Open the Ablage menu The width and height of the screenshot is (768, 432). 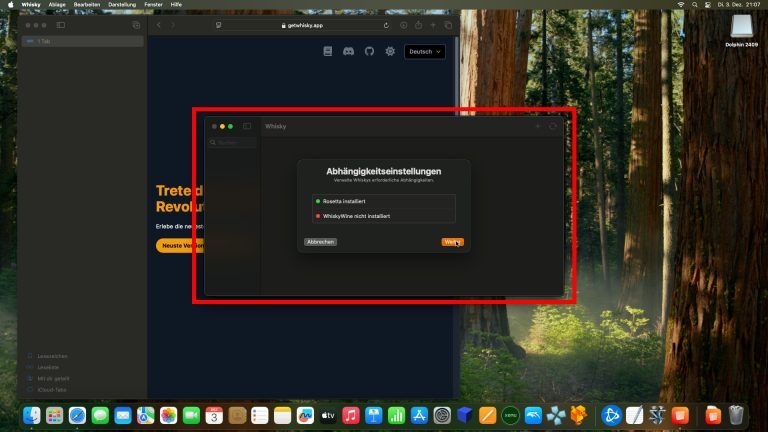point(57,4)
